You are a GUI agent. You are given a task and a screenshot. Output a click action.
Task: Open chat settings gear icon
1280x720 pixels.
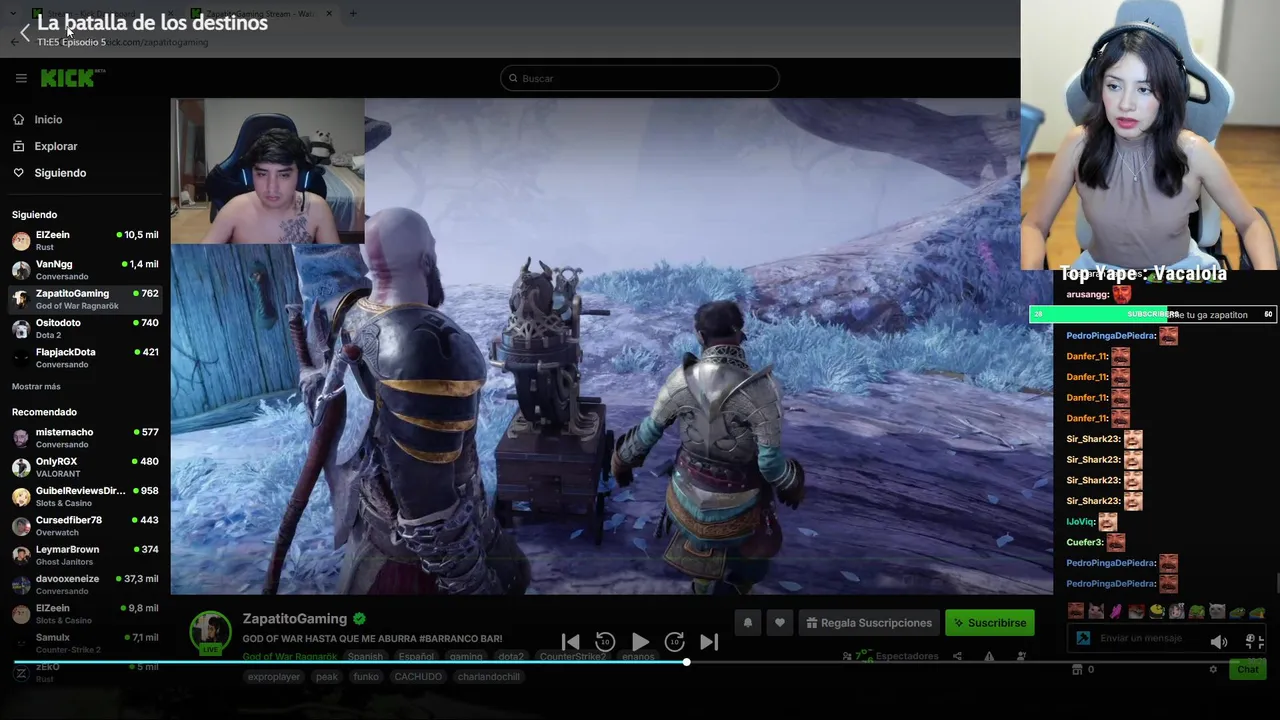[x=1213, y=669]
